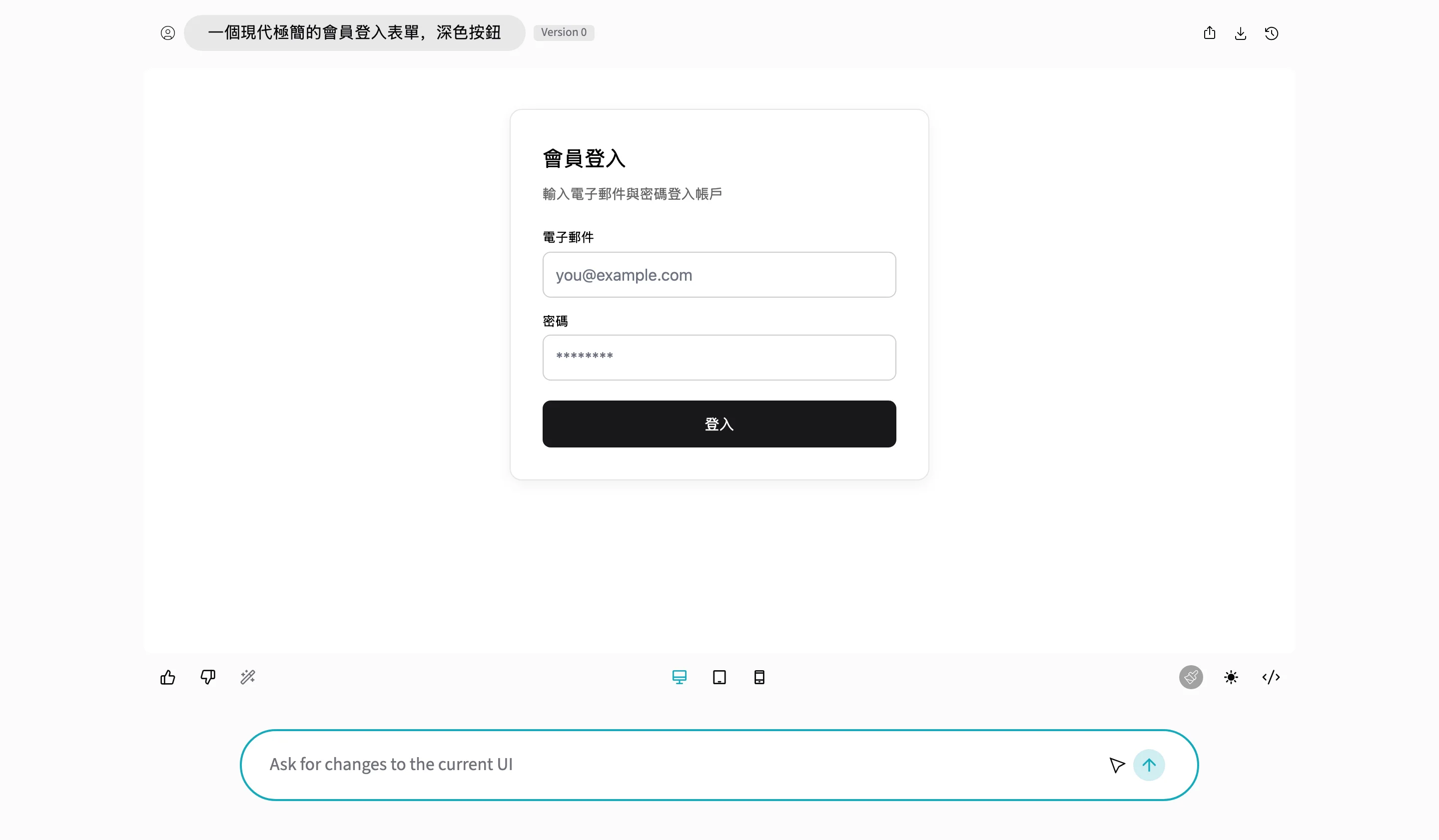1439x840 pixels.
Task: Click the download icon
Action: click(1240, 33)
